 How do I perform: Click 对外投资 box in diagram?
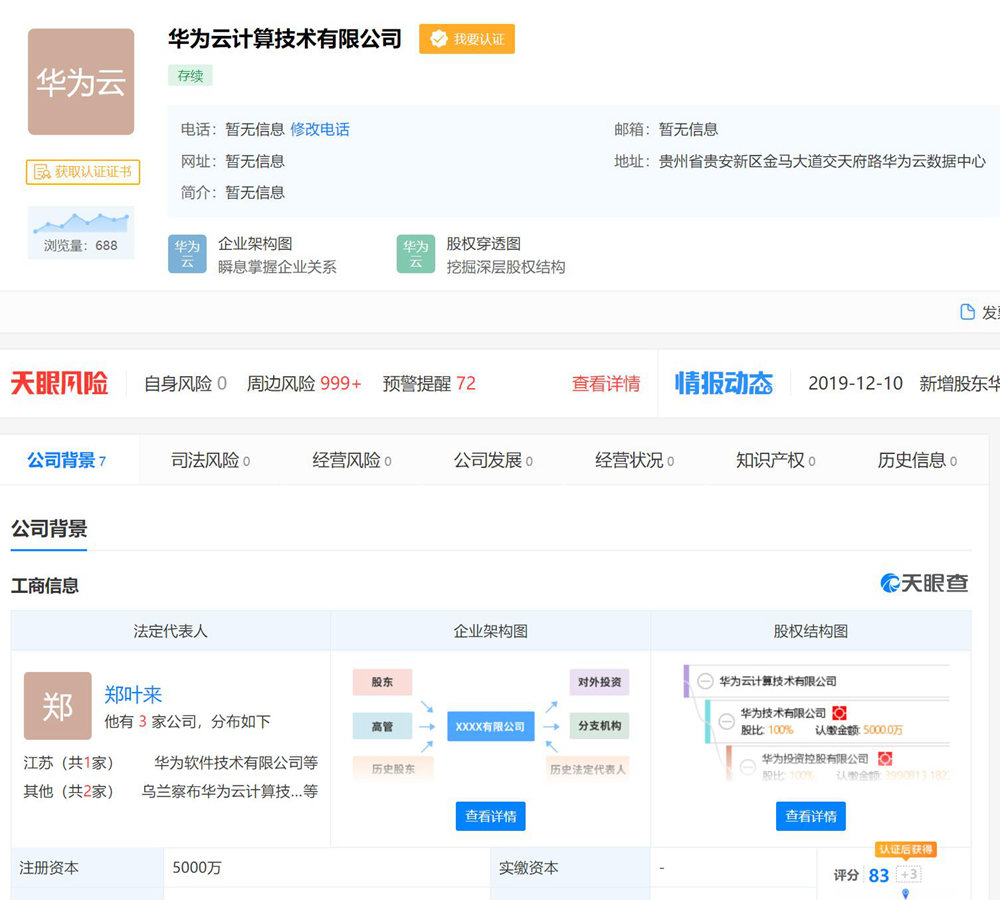599,682
